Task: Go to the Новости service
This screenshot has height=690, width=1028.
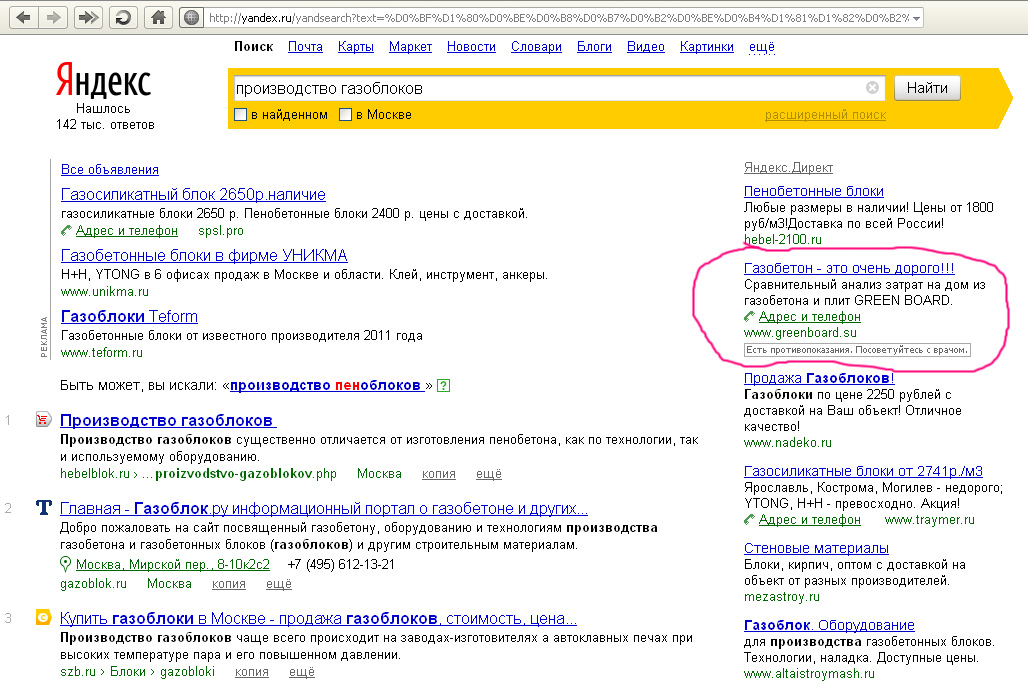Action: 471,47
